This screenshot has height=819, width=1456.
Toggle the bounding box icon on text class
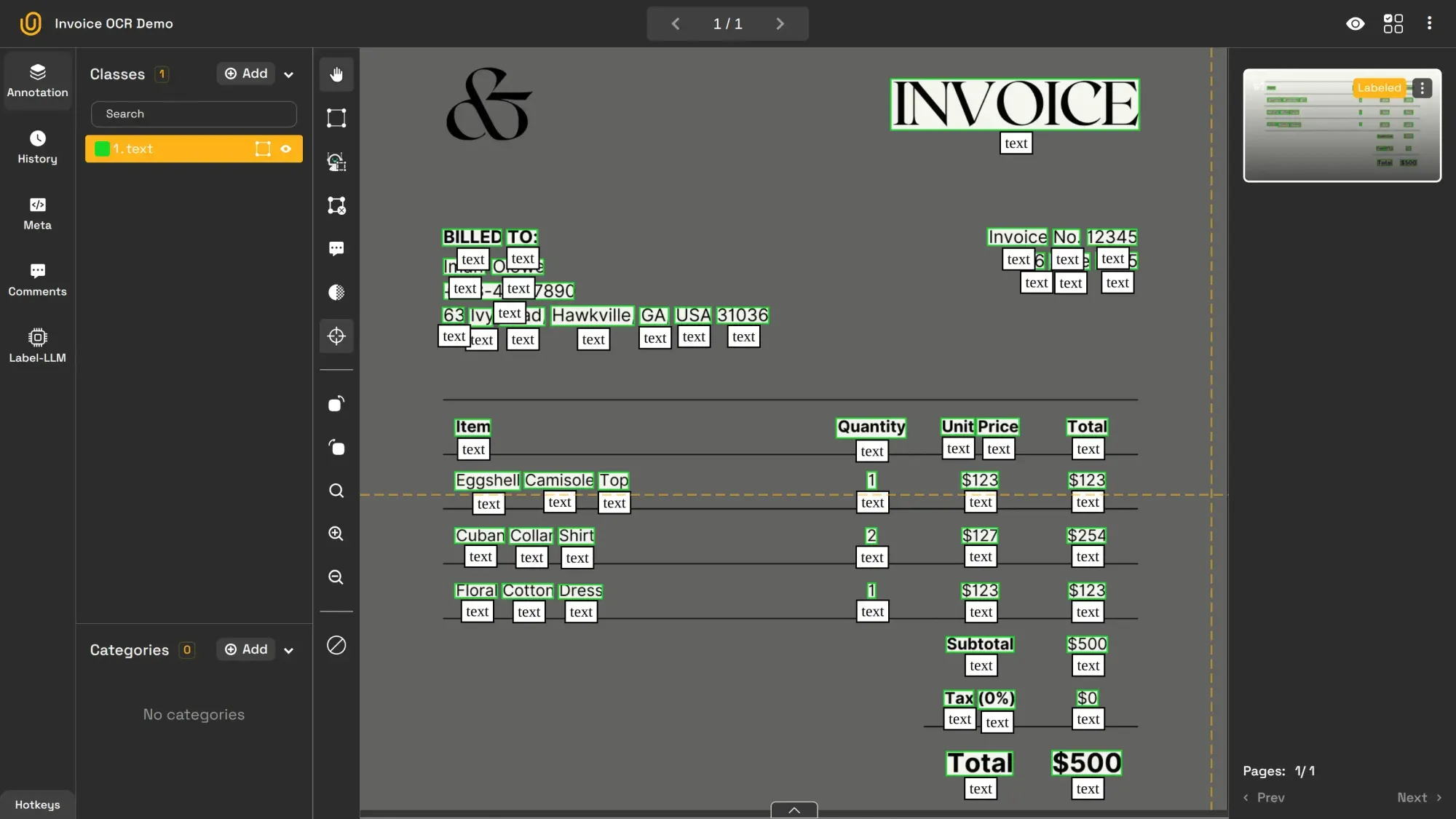(x=263, y=149)
